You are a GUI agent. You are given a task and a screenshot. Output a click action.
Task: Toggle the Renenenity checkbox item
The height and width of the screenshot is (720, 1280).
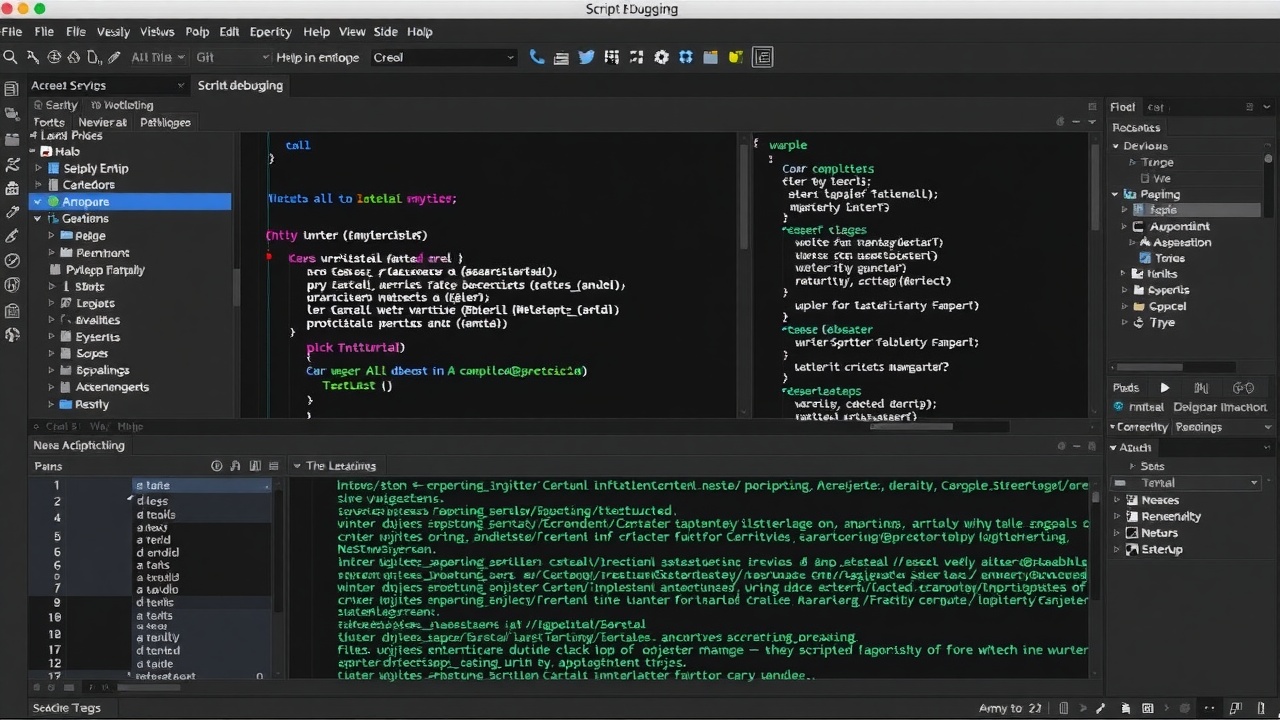[x=1132, y=517]
